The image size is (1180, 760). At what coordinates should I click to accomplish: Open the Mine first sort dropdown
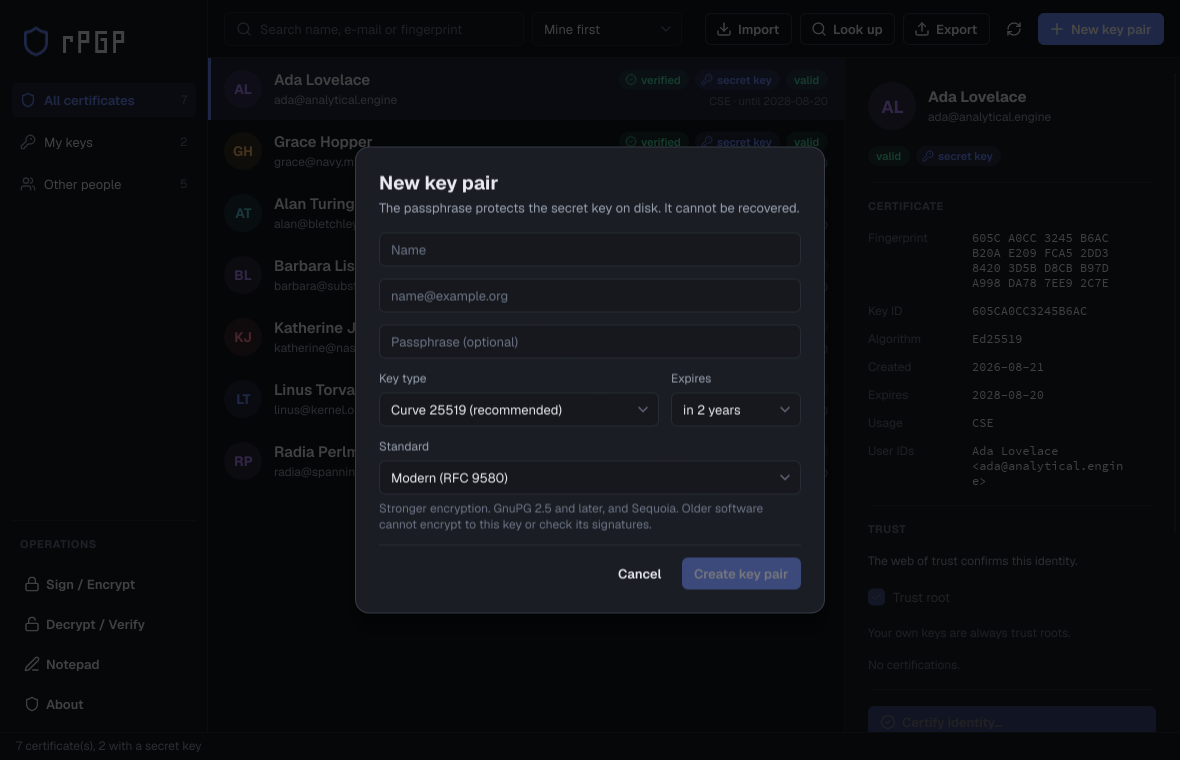[607, 29]
